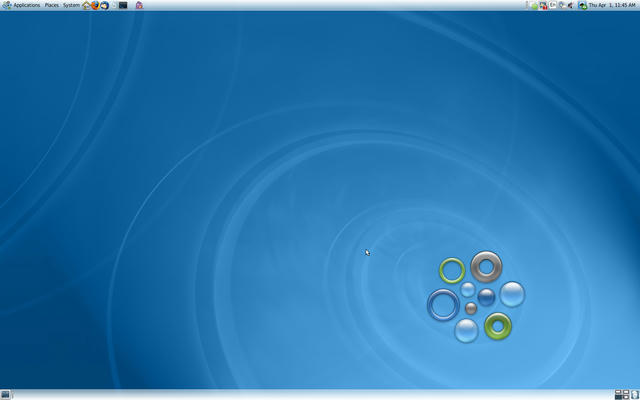640x400 pixels.
Task: Launch the Thunderbird mail client
Action: click(104, 5)
